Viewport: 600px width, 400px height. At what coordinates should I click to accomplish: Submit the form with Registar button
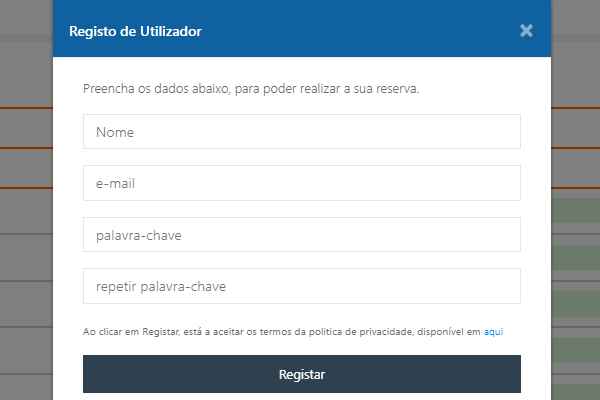302,374
